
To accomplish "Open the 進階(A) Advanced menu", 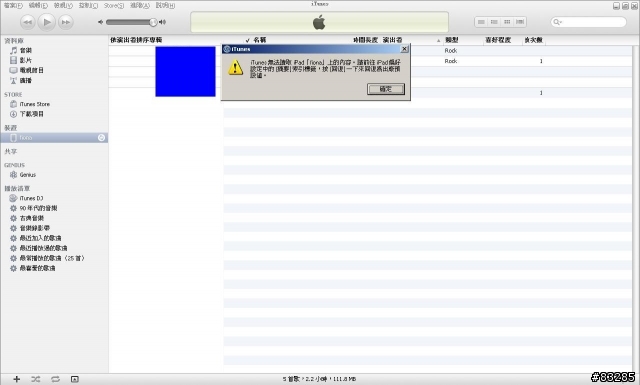I will tap(140, 5).
